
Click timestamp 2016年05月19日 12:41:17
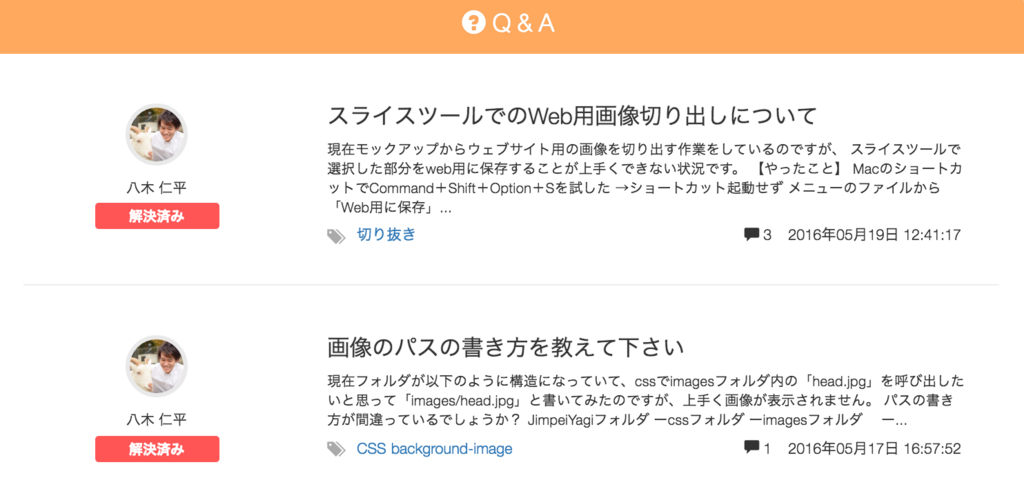pos(874,235)
